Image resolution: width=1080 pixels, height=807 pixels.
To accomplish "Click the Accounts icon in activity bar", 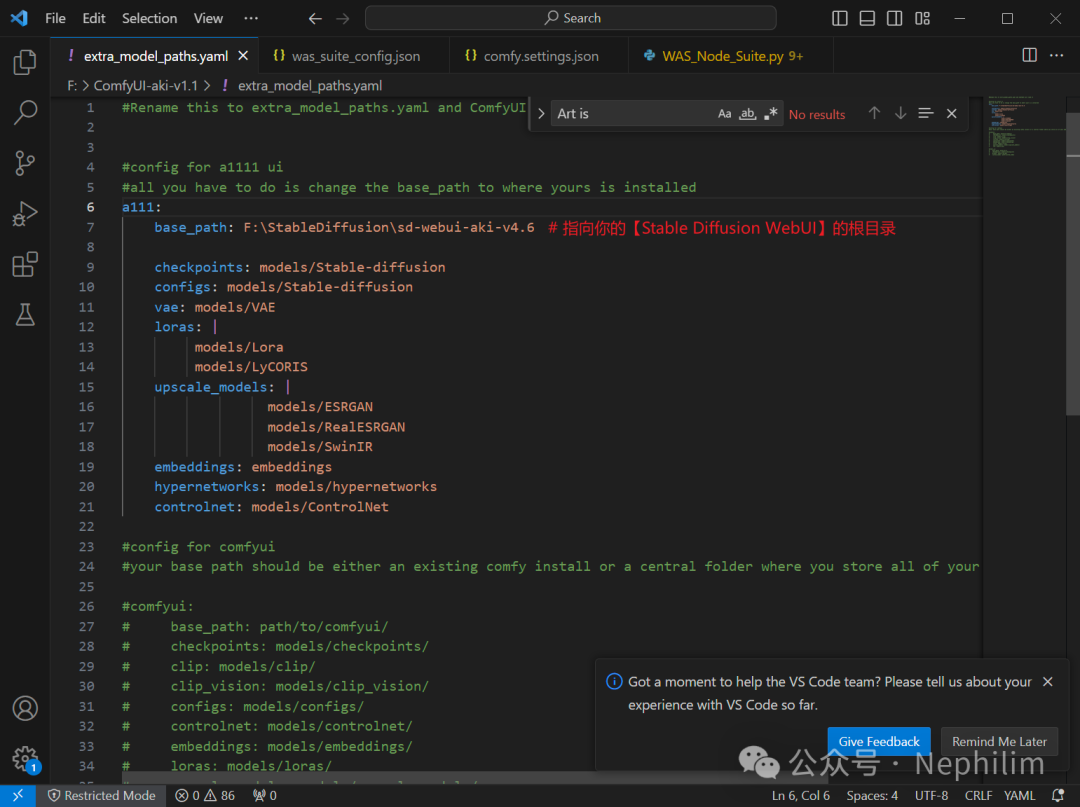I will point(25,708).
